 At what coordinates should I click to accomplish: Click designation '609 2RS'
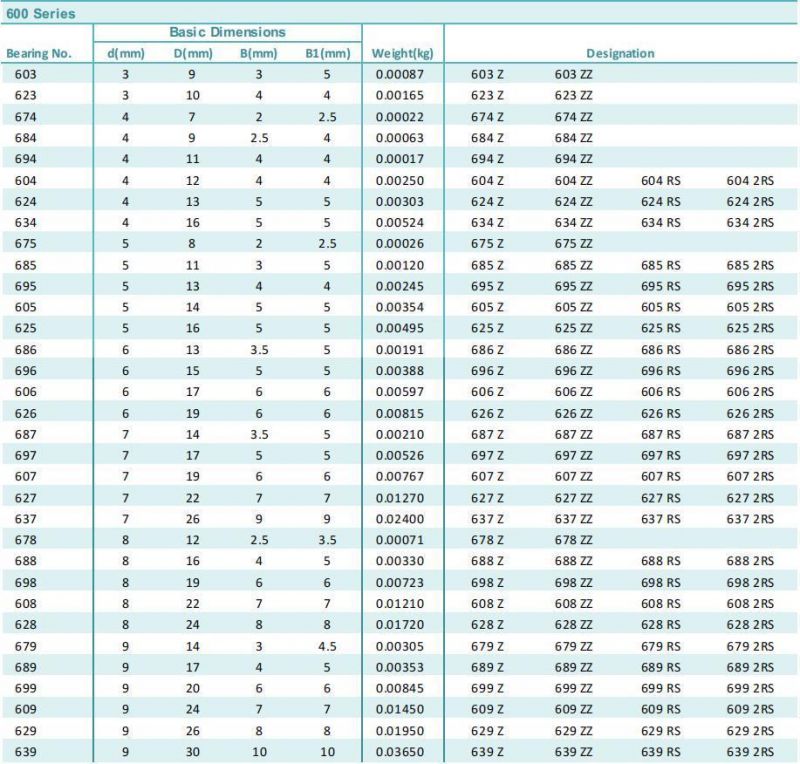750,709
